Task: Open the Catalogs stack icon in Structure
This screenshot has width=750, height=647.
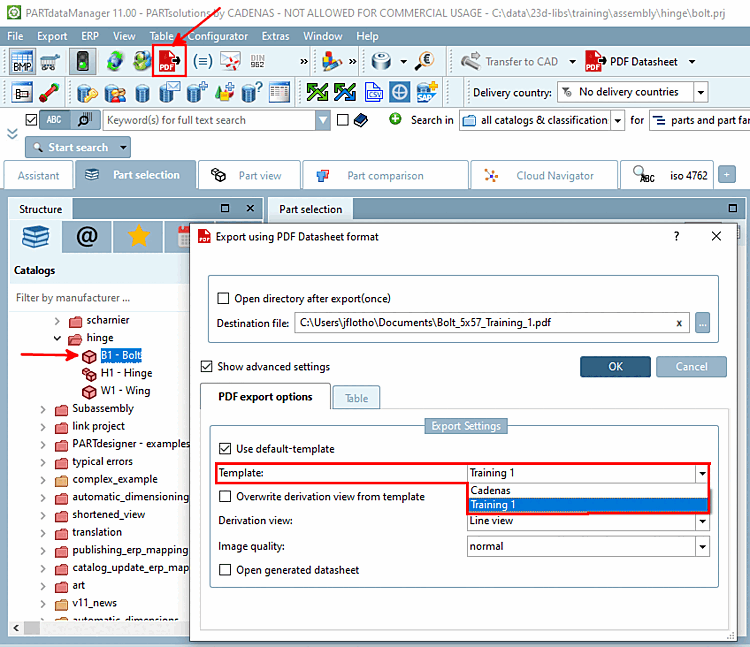Action: tap(35, 237)
